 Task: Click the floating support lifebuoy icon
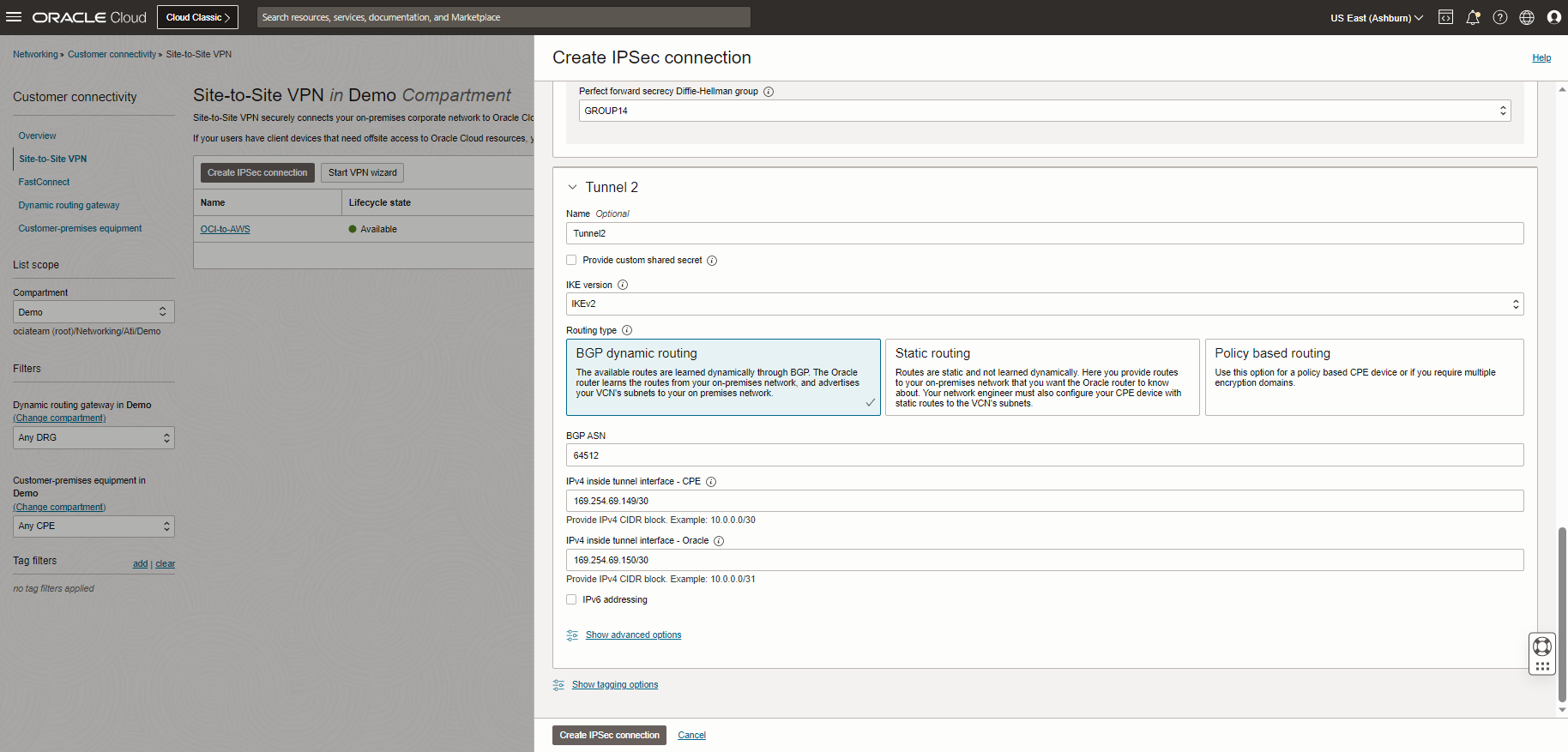coord(1541,647)
